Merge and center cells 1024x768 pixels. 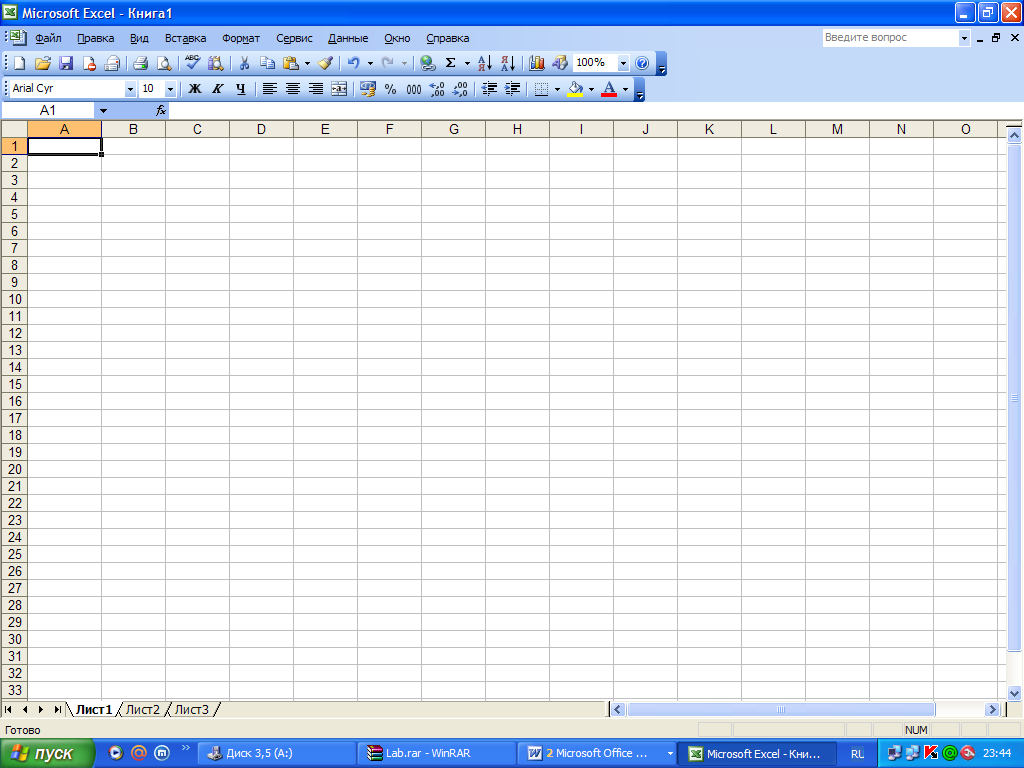click(x=339, y=89)
